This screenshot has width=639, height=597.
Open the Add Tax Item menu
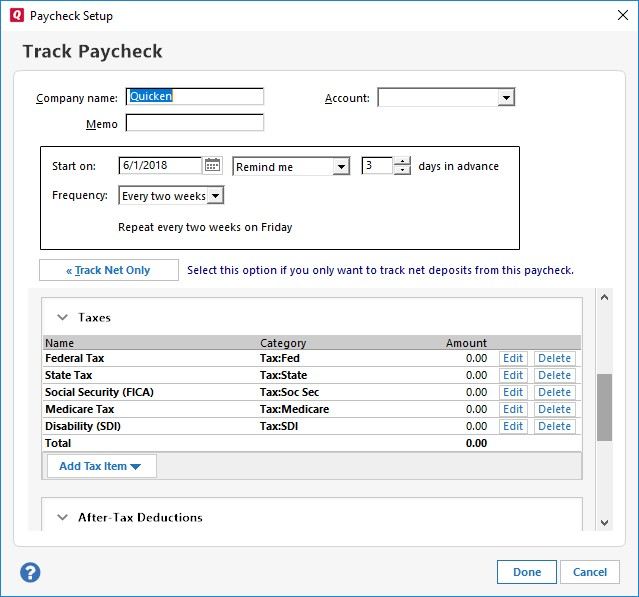(100, 466)
